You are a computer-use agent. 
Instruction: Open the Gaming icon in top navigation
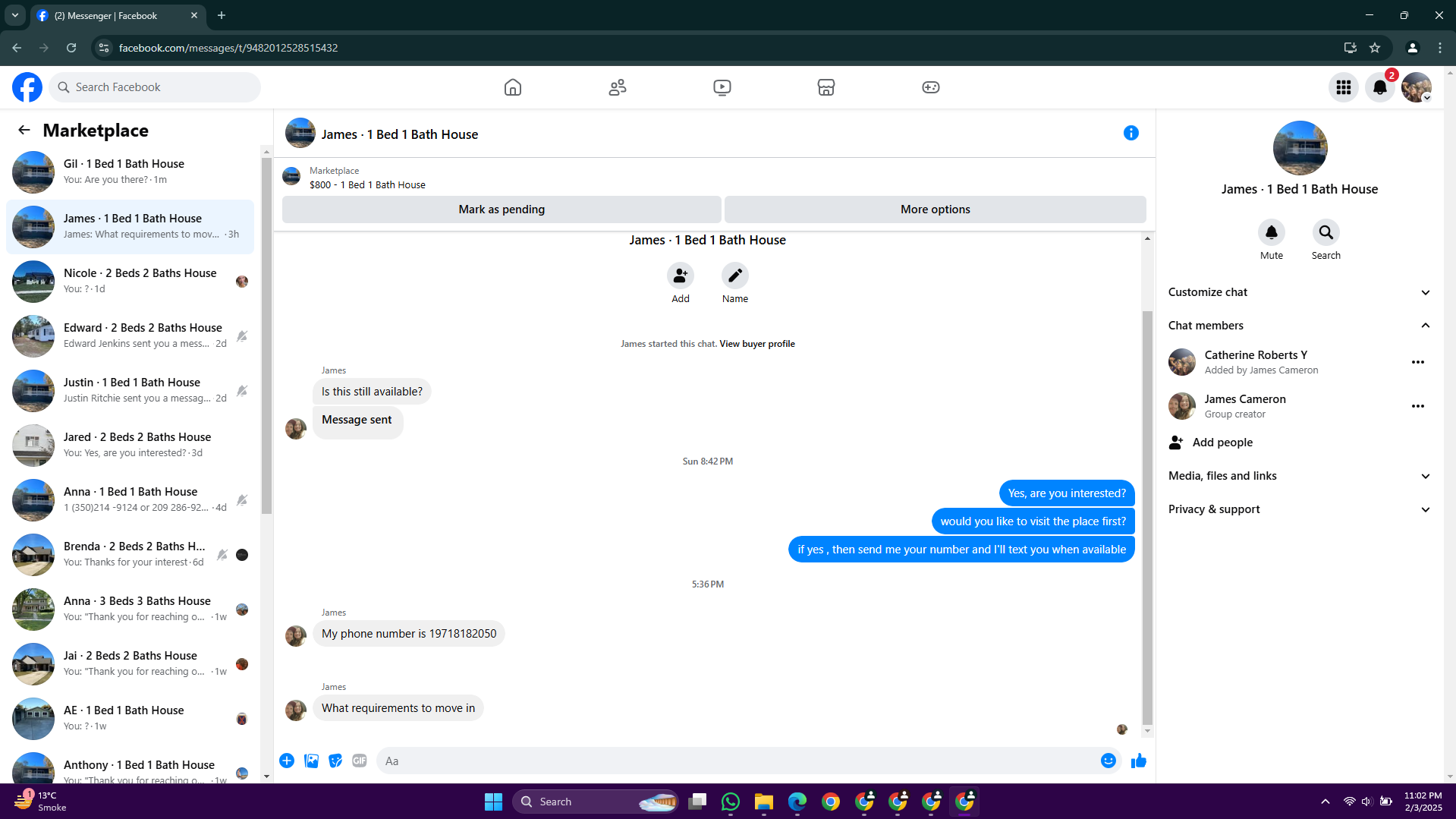point(931,87)
